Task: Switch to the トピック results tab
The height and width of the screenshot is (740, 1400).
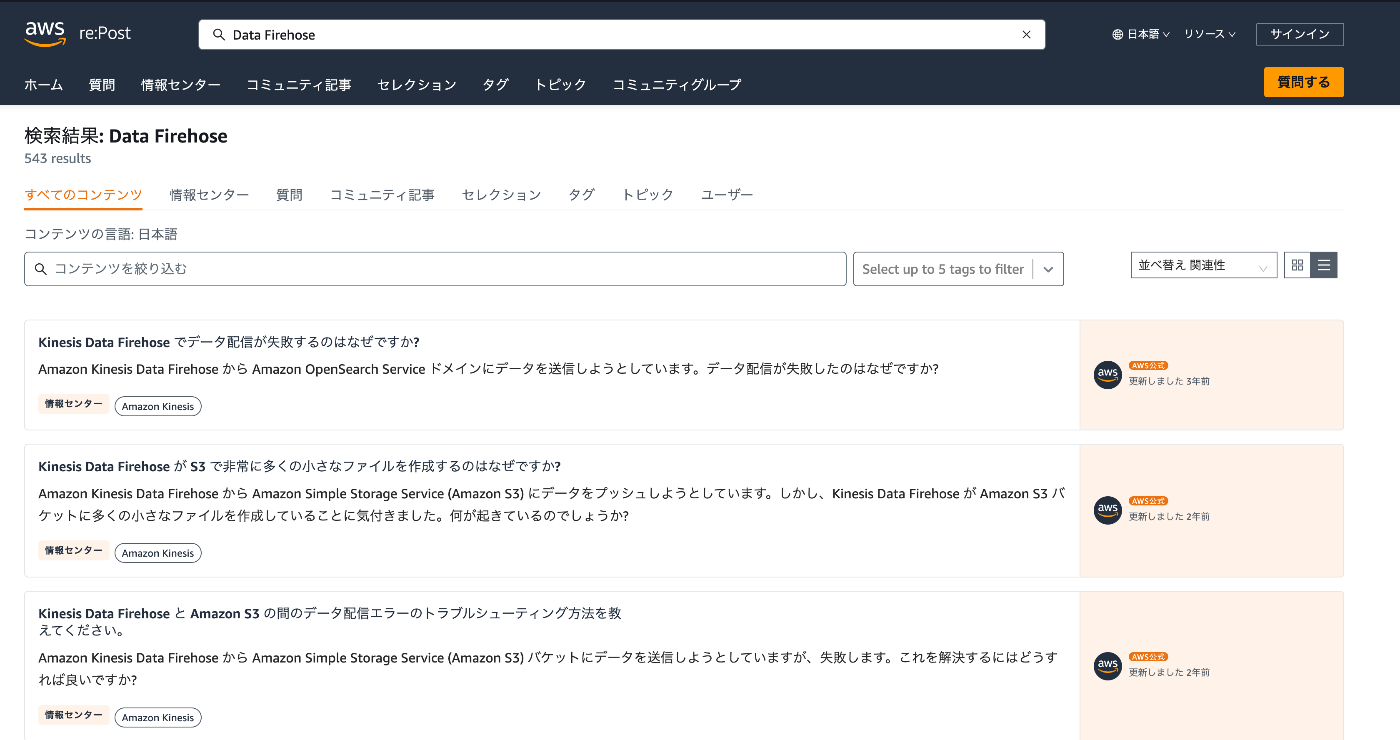Action: 648,195
